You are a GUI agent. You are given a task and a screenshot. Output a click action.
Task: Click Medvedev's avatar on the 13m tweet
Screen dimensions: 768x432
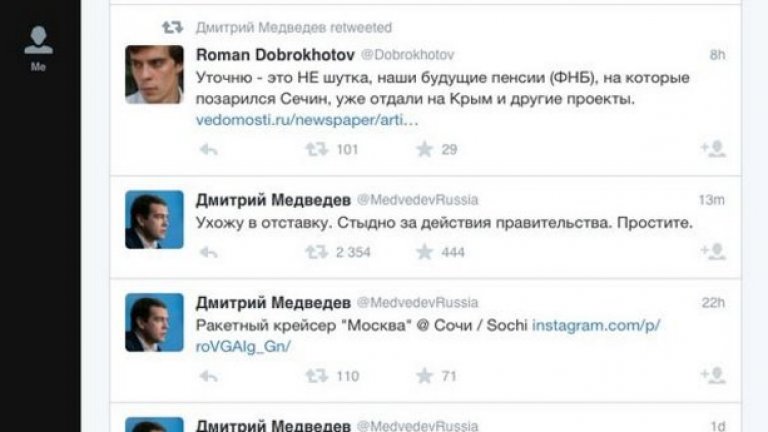click(x=154, y=219)
